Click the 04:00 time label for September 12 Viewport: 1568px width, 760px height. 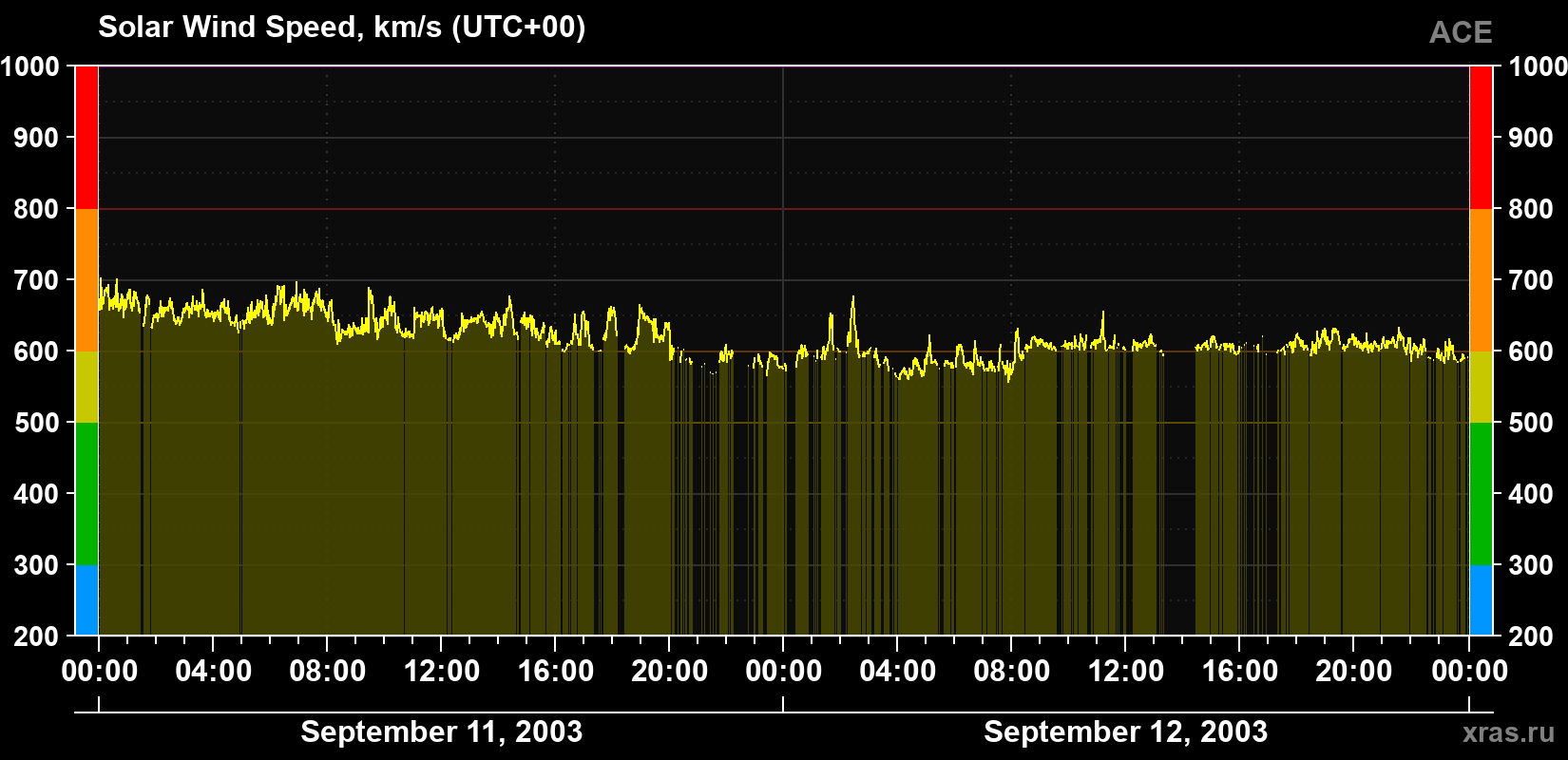[897, 672]
